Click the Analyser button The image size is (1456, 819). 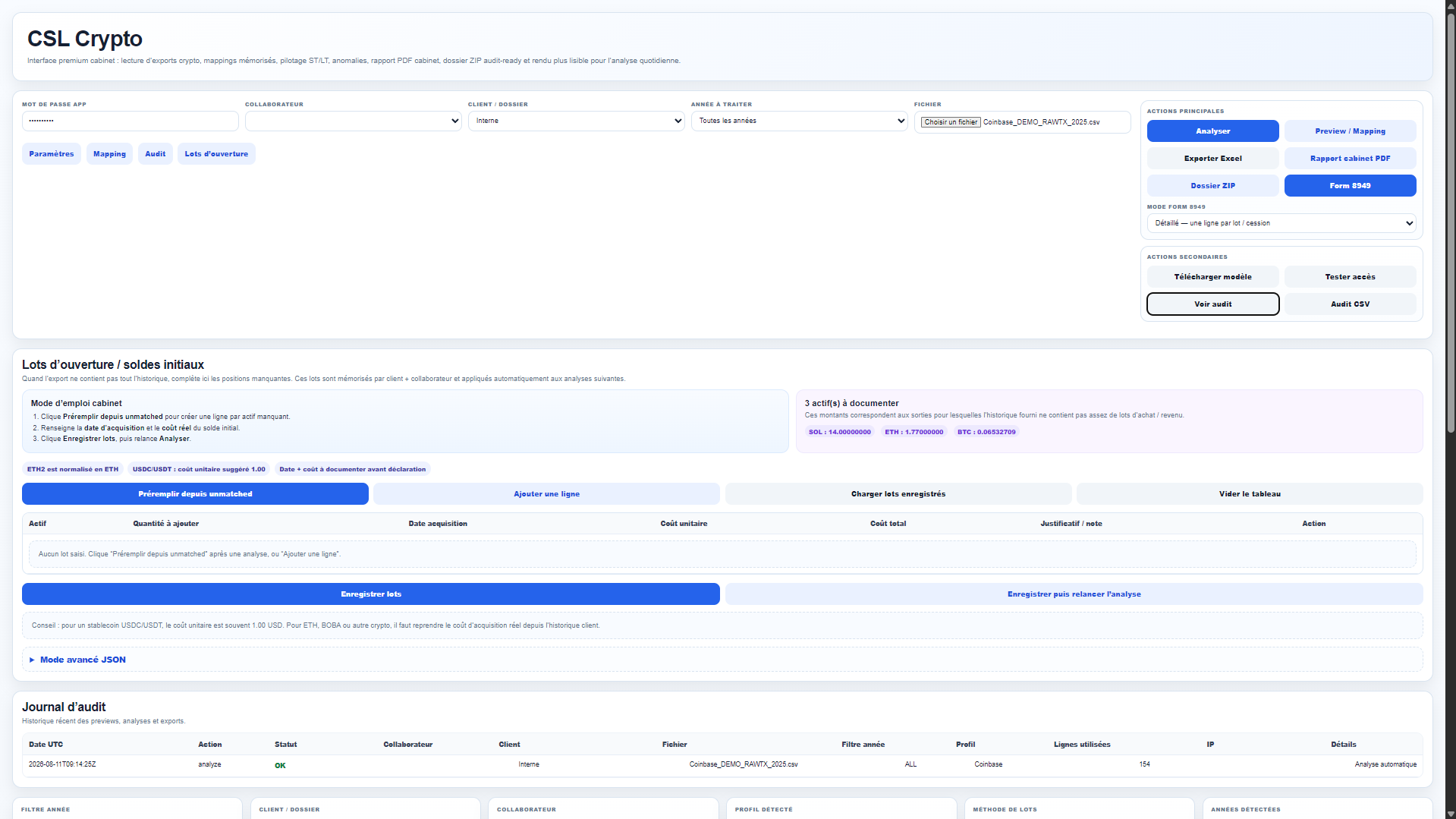pyautogui.click(x=1212, y=131)
